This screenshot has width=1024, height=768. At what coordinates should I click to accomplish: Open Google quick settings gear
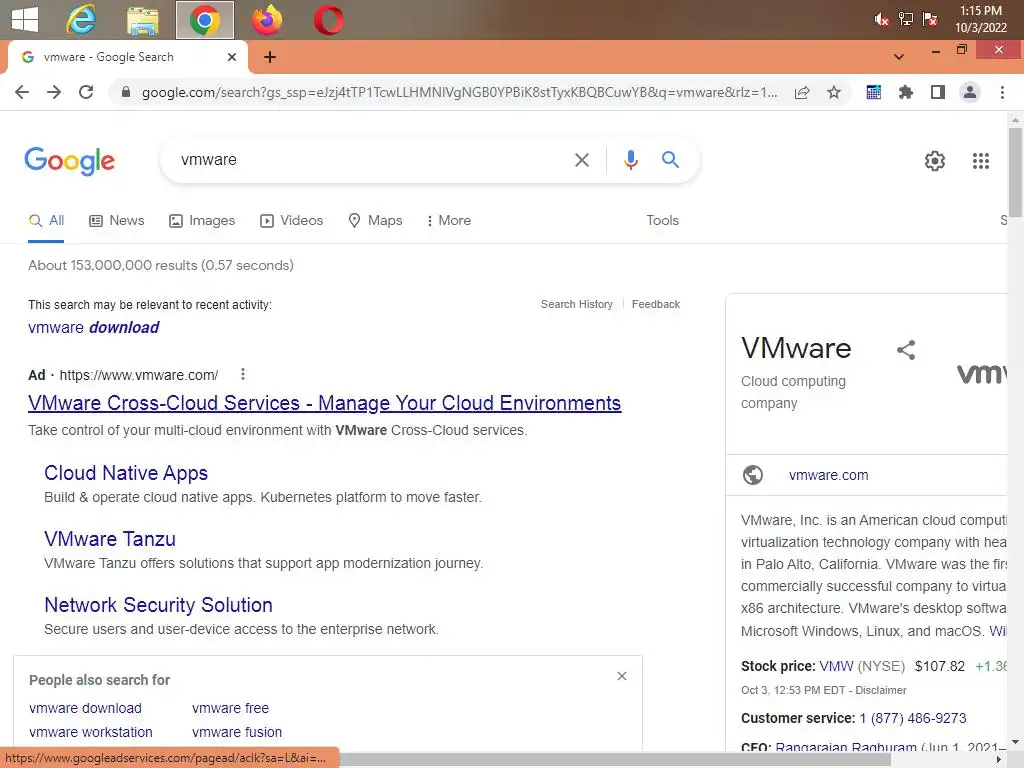935,161
